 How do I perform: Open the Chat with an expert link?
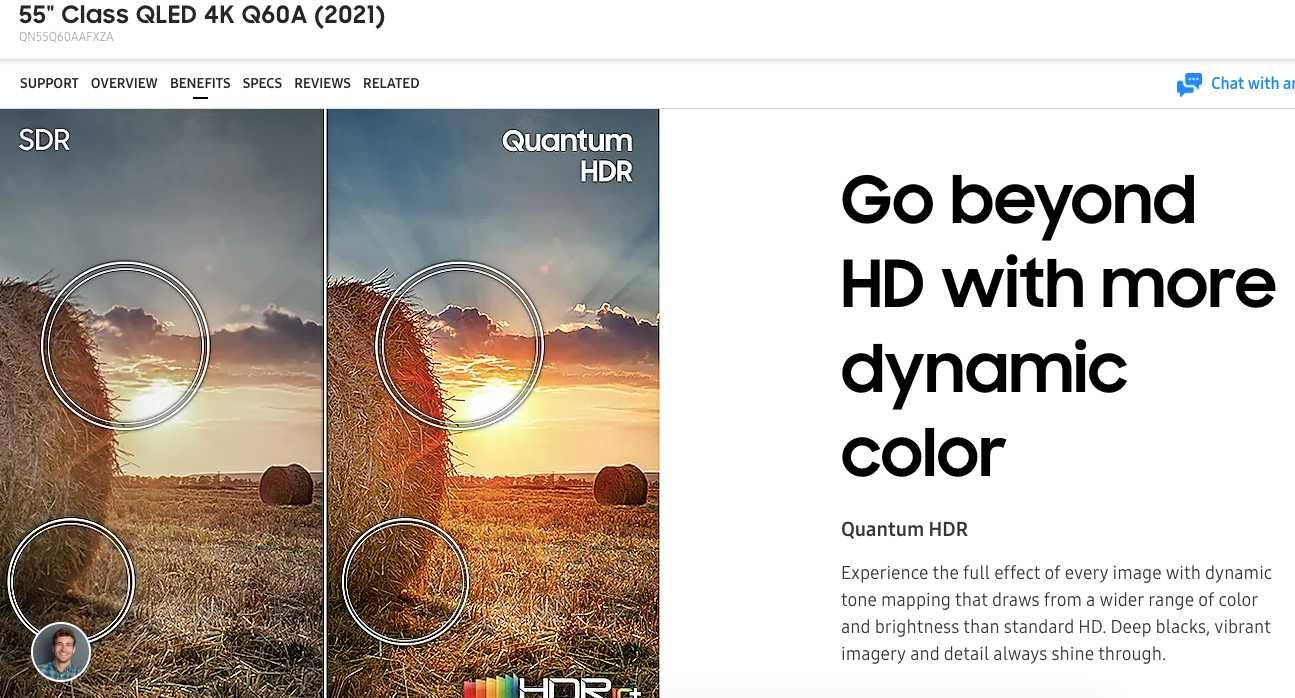click(1252, 84)
